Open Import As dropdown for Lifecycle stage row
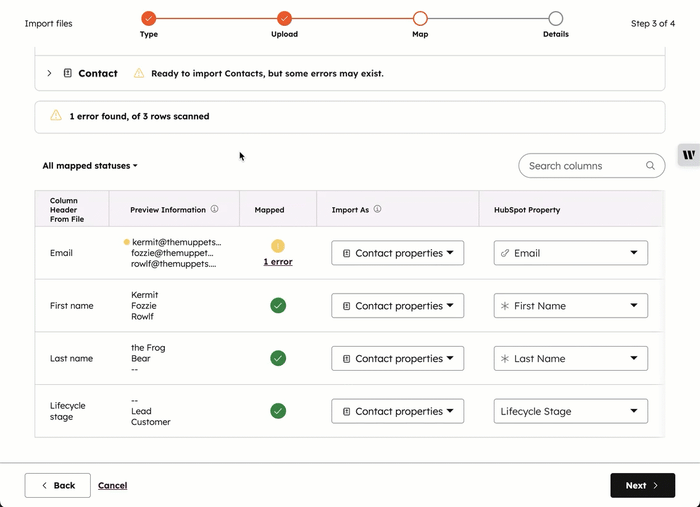 tap(397, 411)
